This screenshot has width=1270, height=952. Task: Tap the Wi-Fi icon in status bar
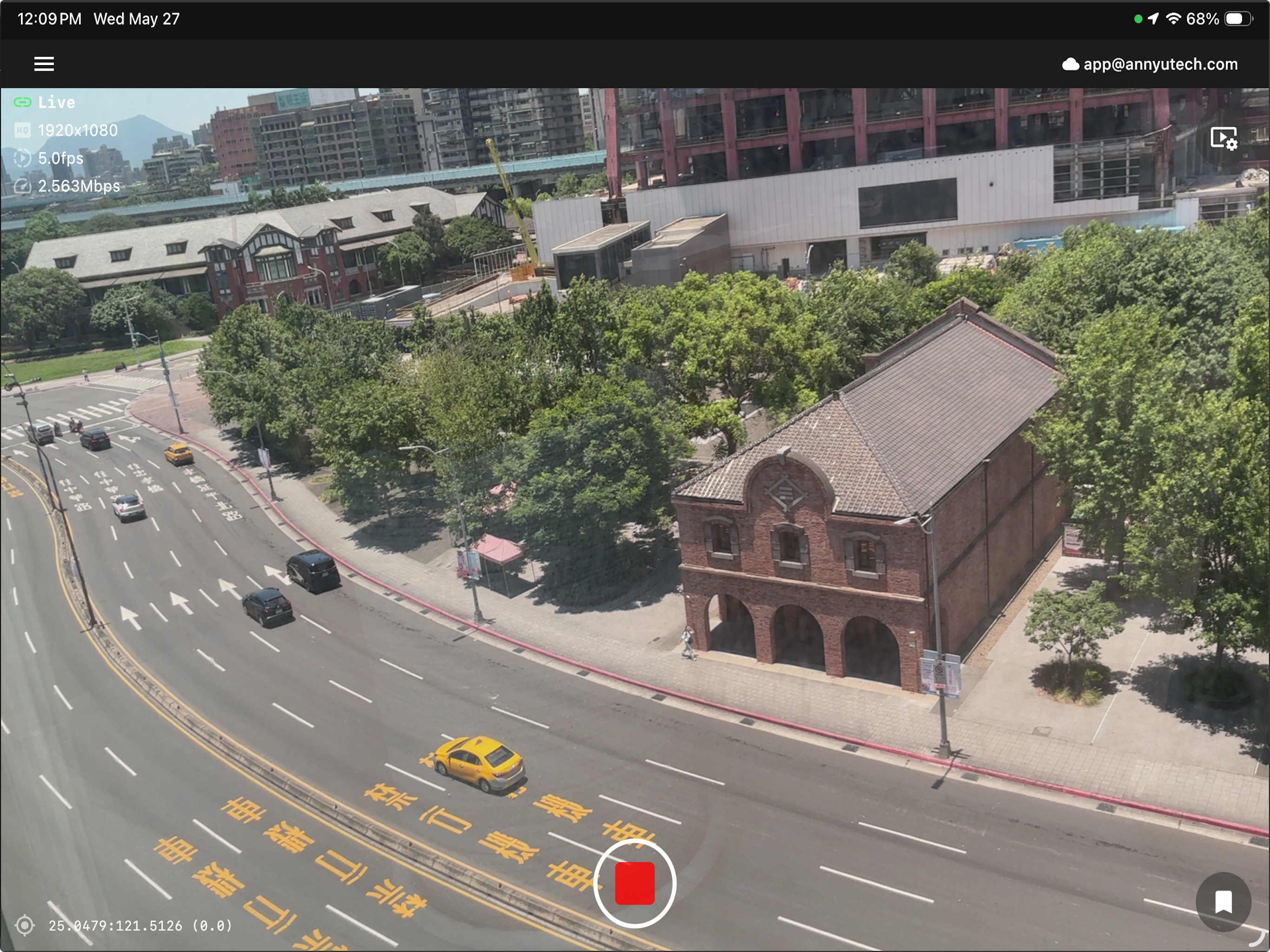point(1174,19)
